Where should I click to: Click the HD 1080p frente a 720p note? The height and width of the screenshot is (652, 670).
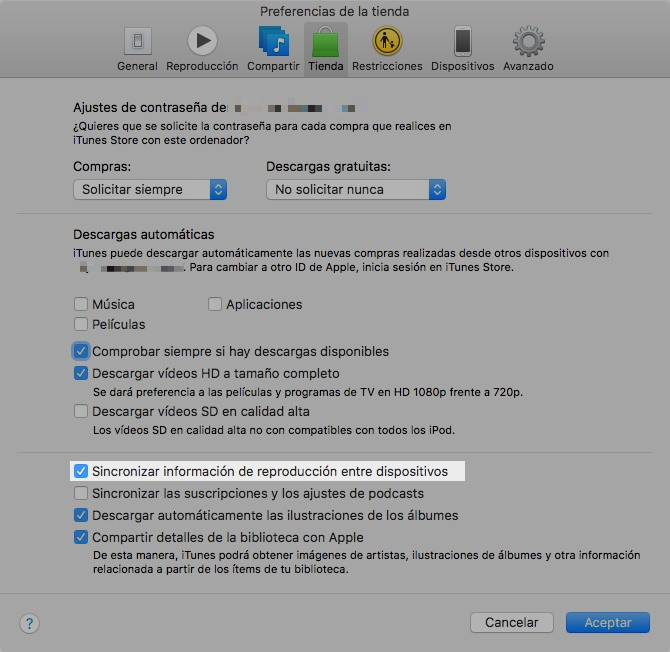coord(308,392)
